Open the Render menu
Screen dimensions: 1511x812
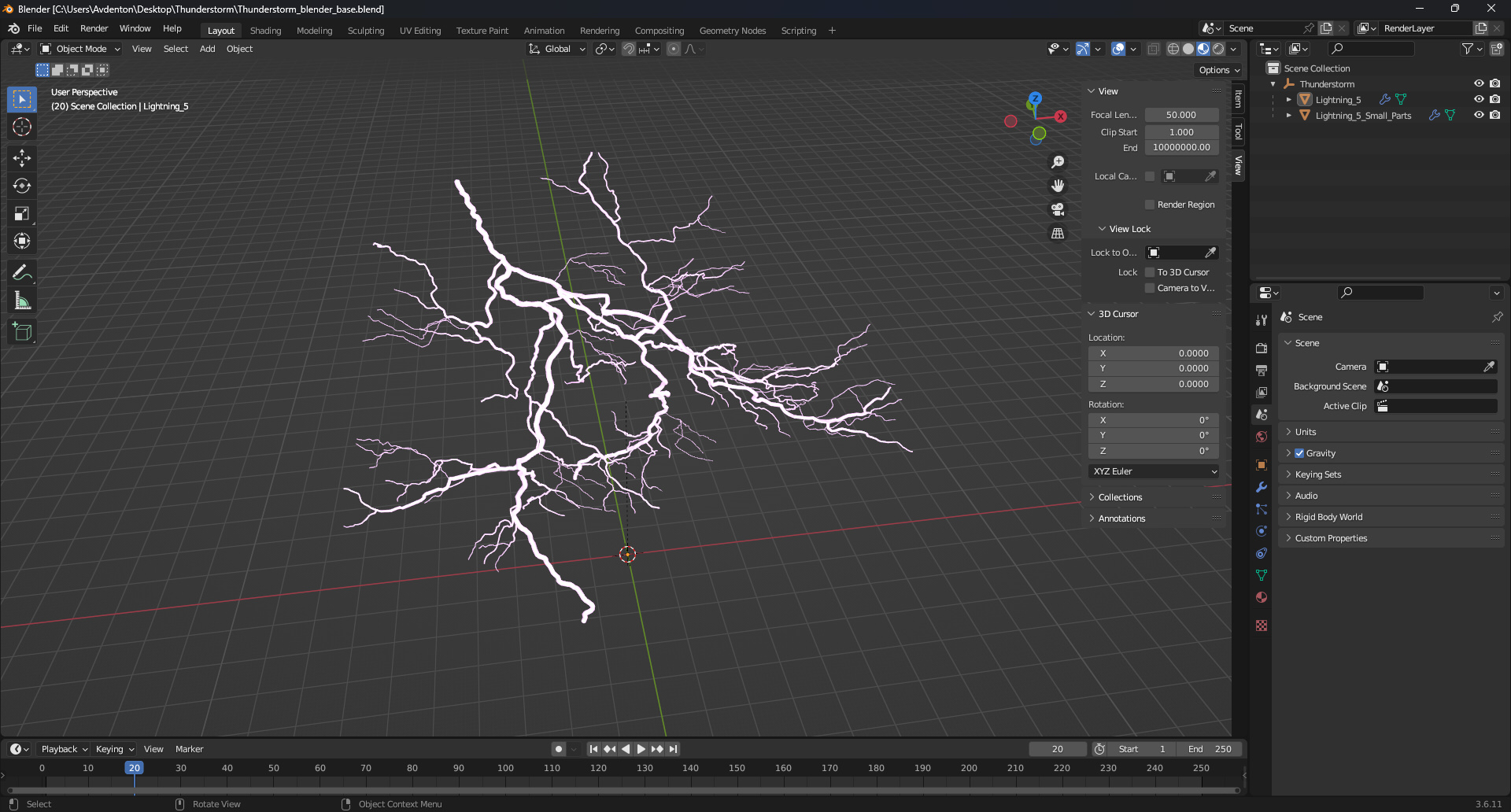pos(94,28)
